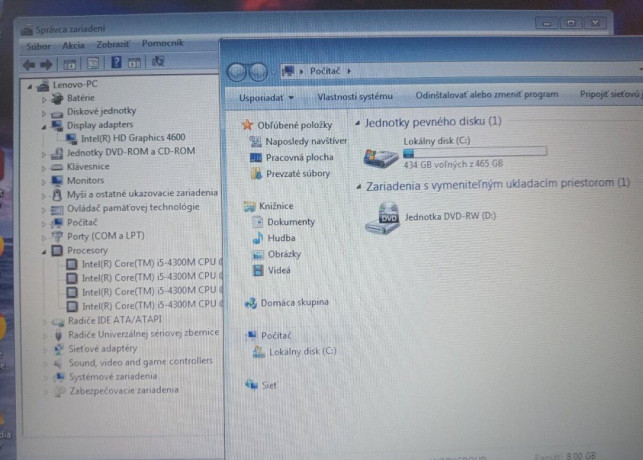The width and height of the screenshot is (643, 460).
Task: Collapse the Jednotky pevného disku group
Action: point(358,123)
